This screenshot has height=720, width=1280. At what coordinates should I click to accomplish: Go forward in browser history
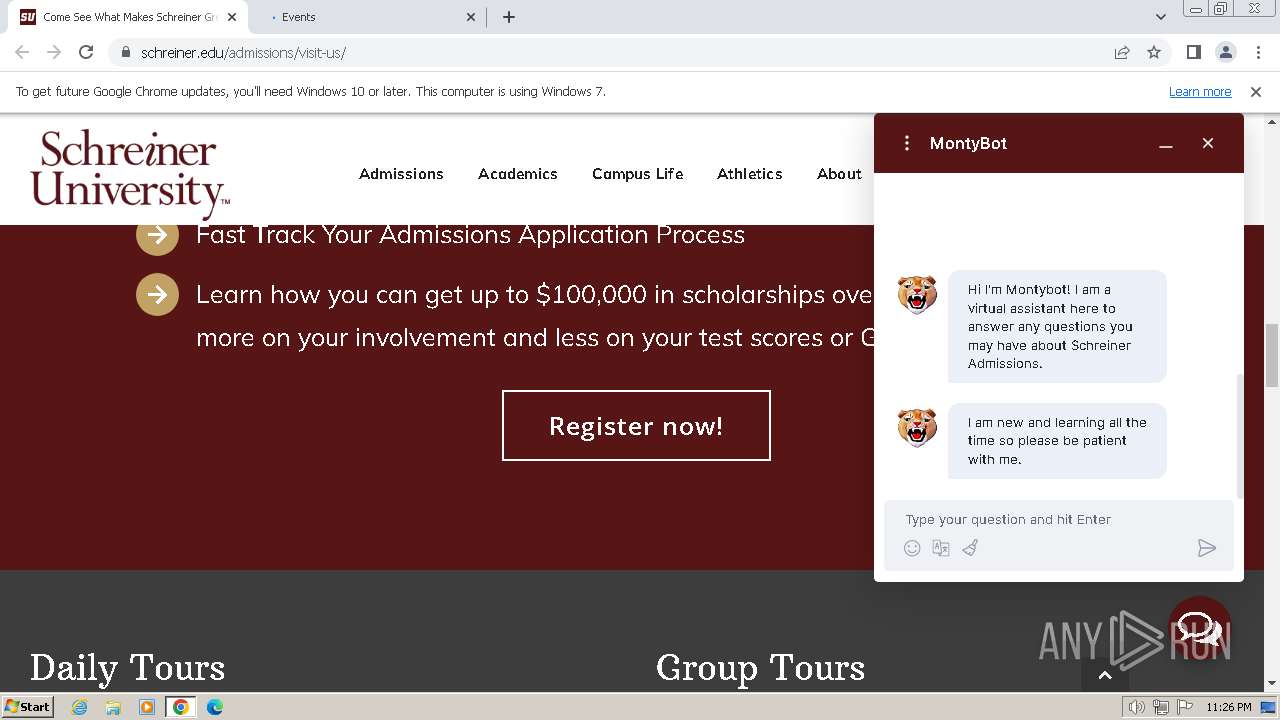(x=54, y=52)
